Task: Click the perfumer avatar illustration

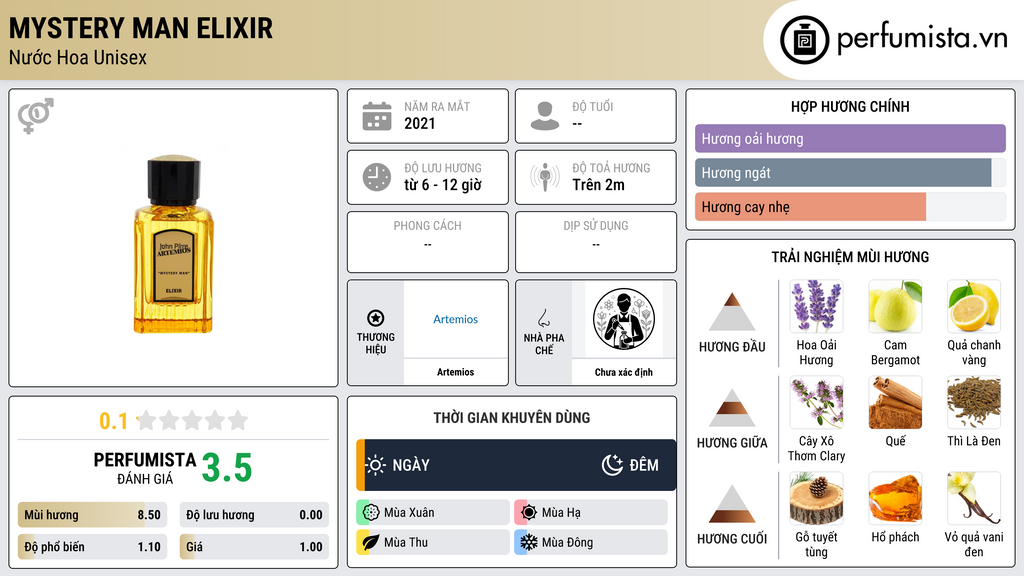Action: (x=624, y=319)
